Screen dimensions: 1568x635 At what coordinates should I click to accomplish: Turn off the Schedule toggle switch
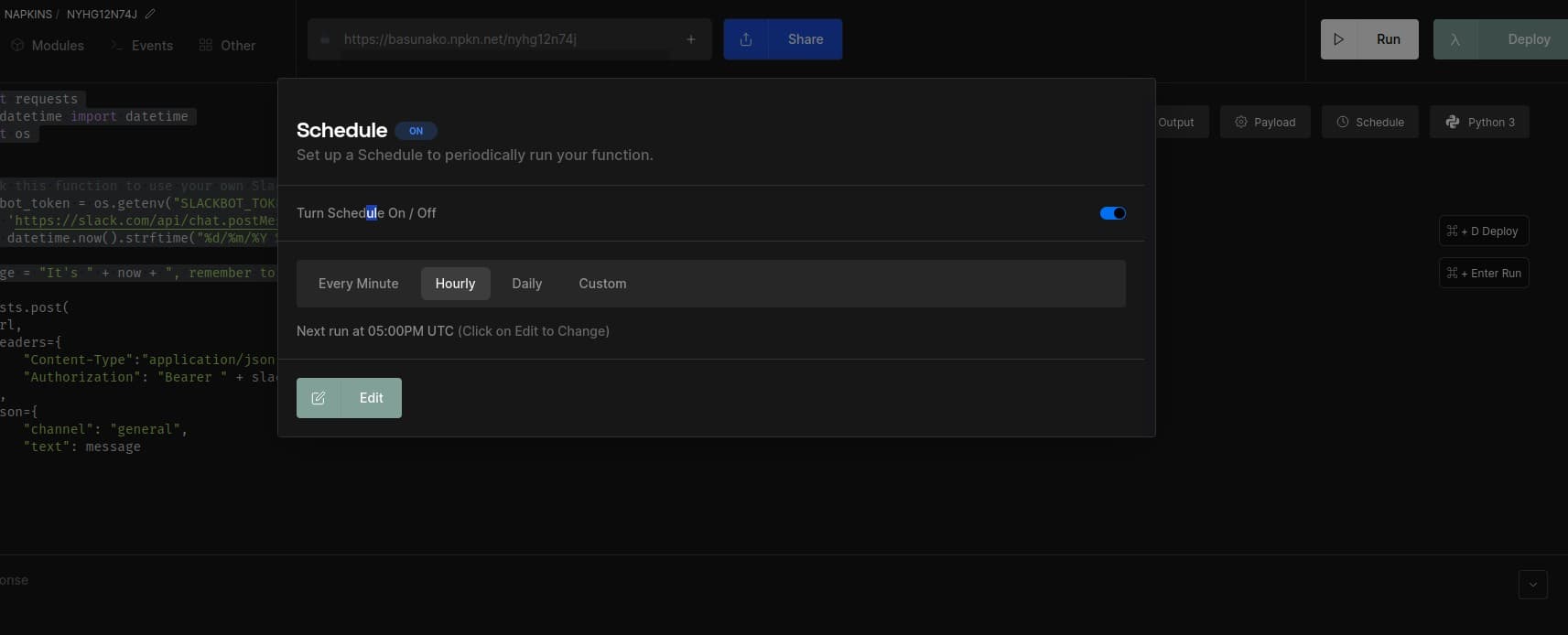[x=1112, y=213]
